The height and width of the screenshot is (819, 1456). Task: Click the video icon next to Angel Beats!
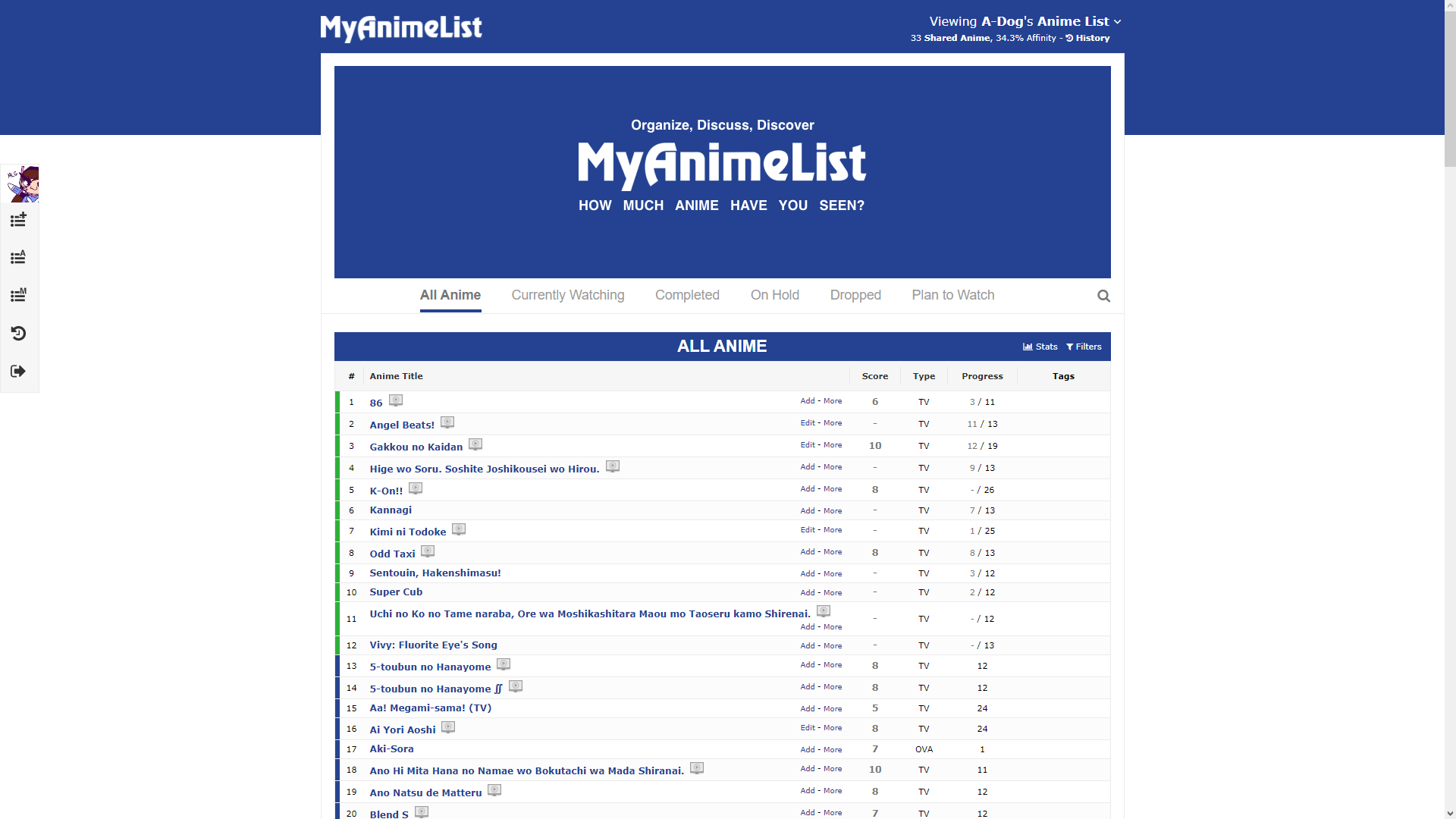[447, 422]
